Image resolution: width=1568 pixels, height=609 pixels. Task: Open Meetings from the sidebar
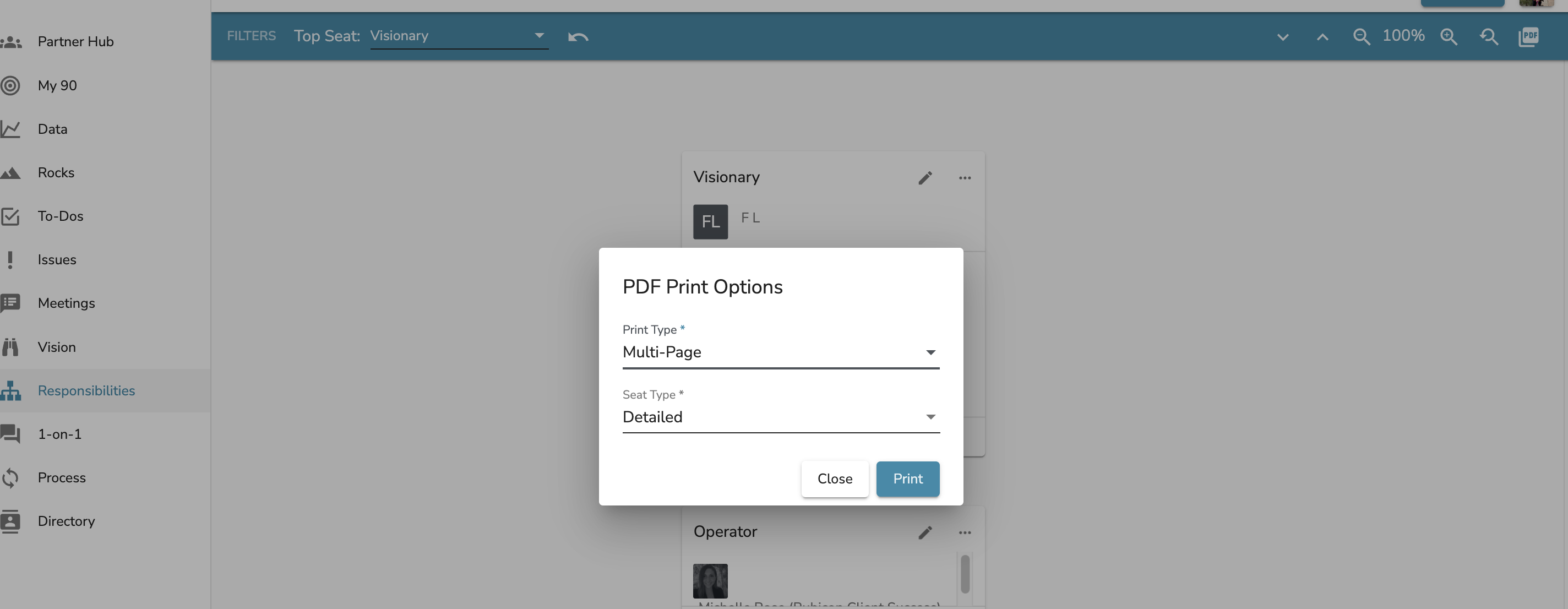click(66, 303)
